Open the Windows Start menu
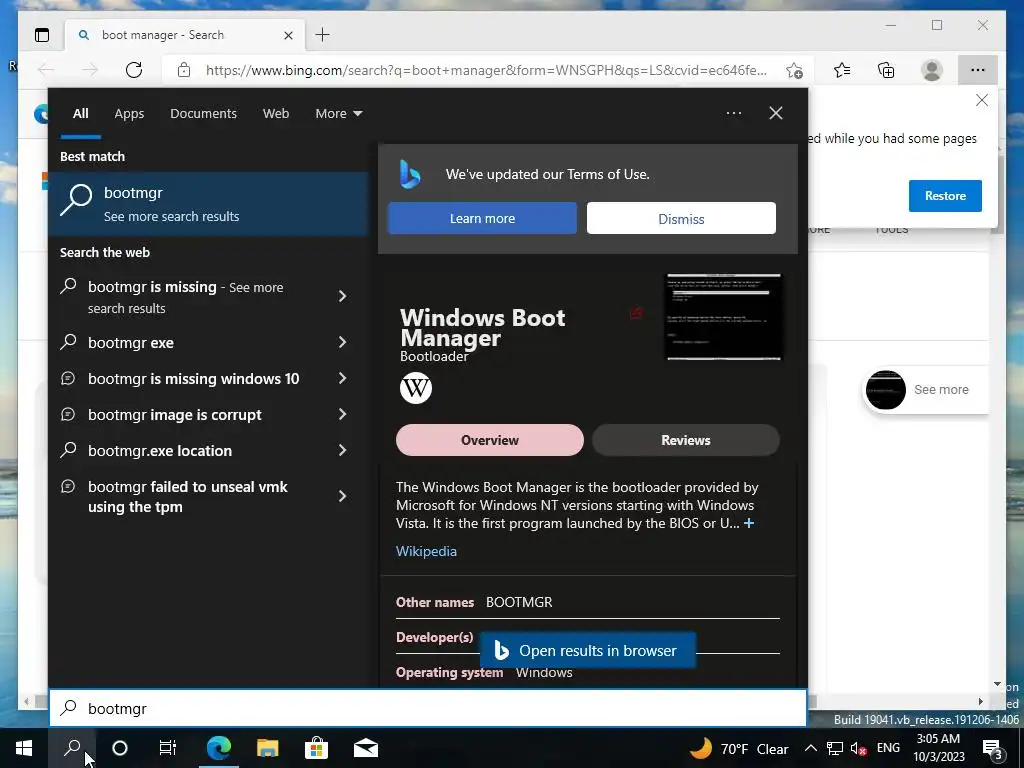Image resolution: width=1024 pixels, height=768 pixels. [24, 748]
